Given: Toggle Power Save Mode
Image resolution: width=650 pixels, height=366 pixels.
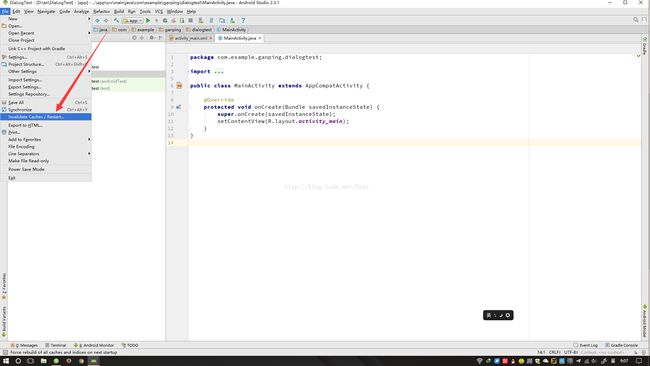Looking at the screenshot, I should click(46, 169).
